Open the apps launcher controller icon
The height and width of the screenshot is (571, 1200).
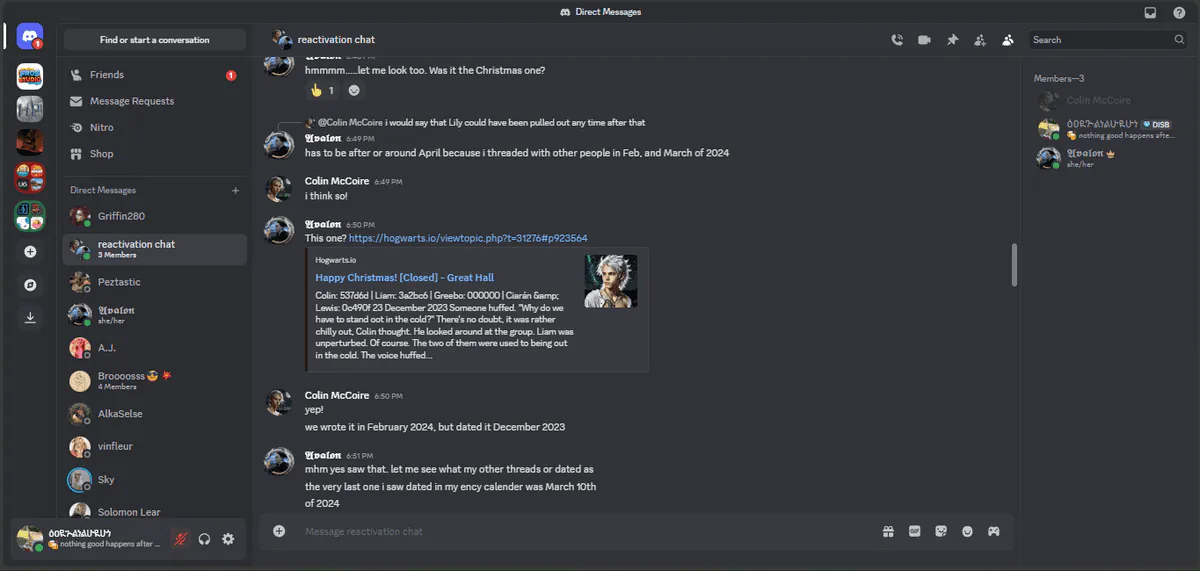[994, 531]
